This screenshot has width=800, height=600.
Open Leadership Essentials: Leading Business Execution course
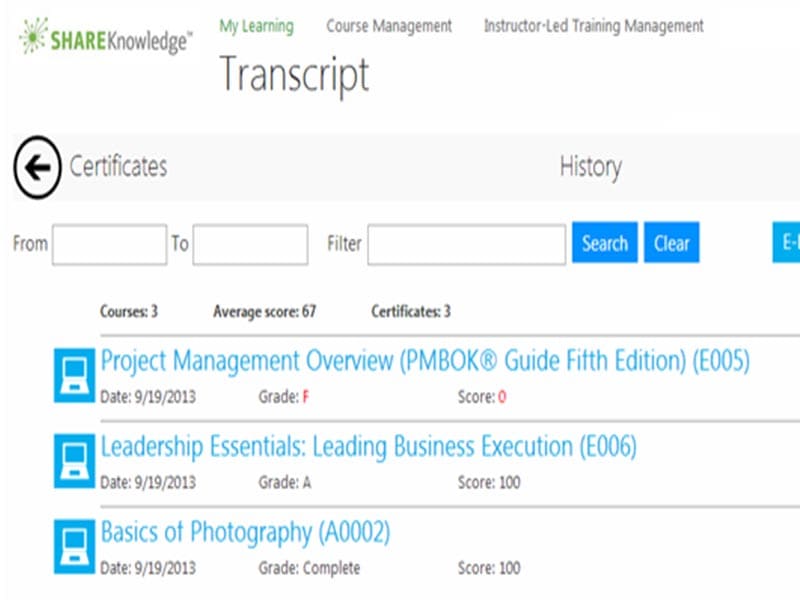[368, 446]
